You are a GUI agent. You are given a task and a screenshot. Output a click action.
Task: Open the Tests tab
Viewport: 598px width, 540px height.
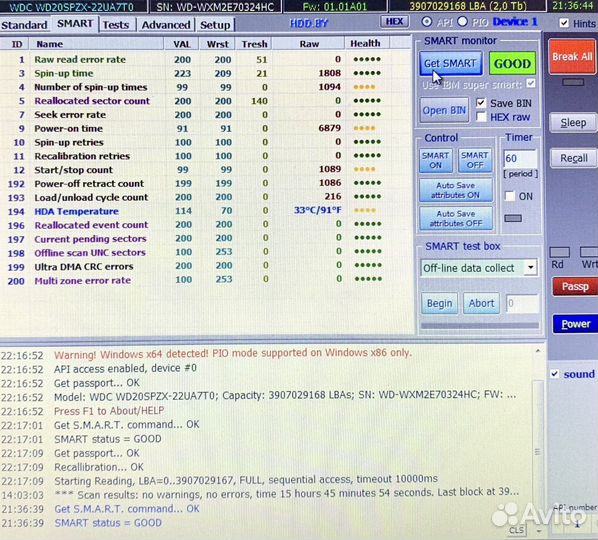[x=116, y=25]
